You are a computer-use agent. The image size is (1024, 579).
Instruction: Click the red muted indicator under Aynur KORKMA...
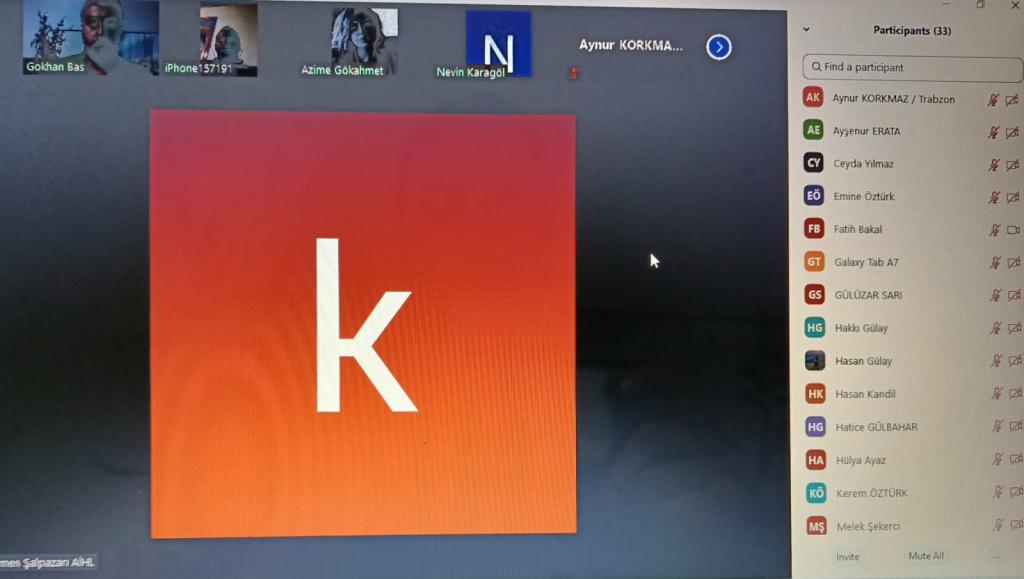tap(573, 72)
